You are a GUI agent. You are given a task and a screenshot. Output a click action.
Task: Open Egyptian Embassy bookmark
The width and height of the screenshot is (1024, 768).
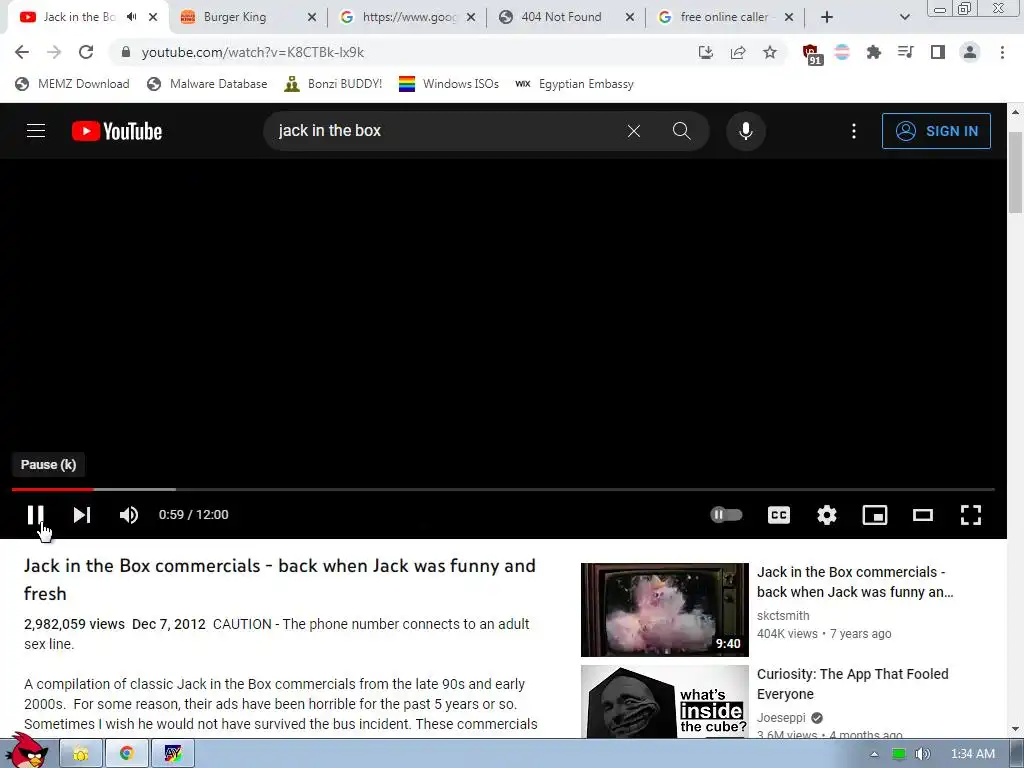pos(575,84)
